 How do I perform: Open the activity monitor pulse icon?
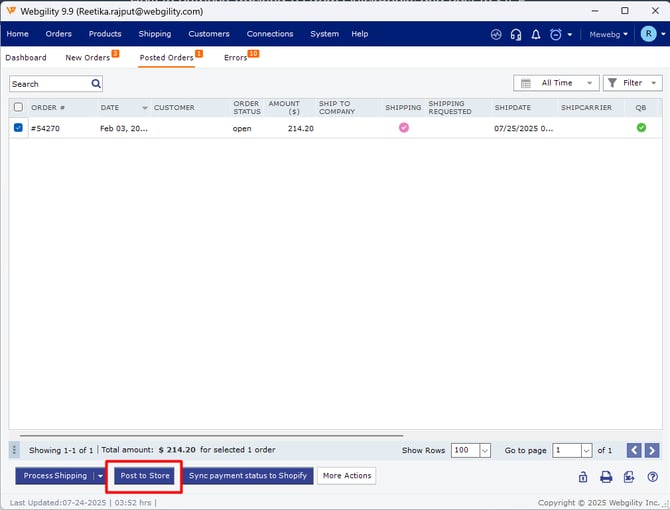[496, 34]
